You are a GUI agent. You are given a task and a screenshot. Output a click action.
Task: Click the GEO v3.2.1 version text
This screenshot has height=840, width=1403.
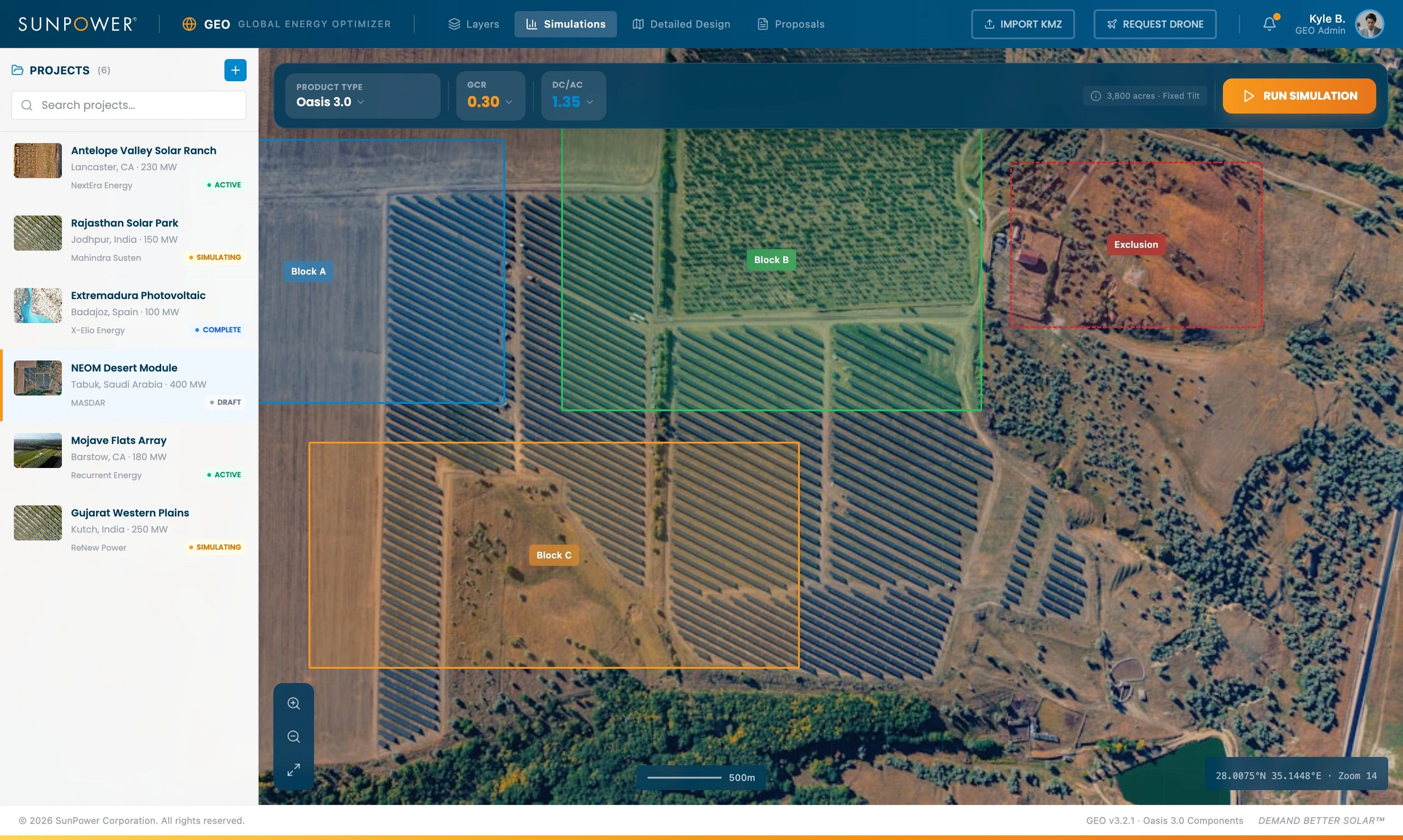click(1165, 821)
